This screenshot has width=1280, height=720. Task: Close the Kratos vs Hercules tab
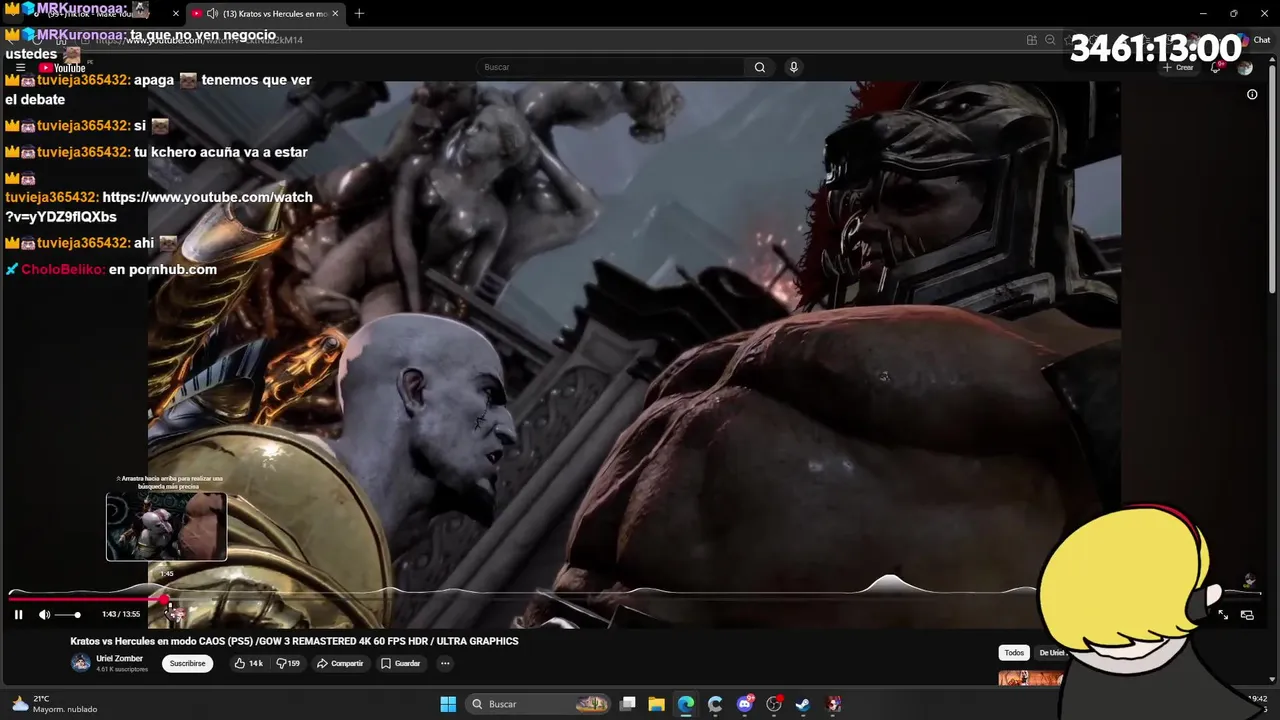point(336,14)
